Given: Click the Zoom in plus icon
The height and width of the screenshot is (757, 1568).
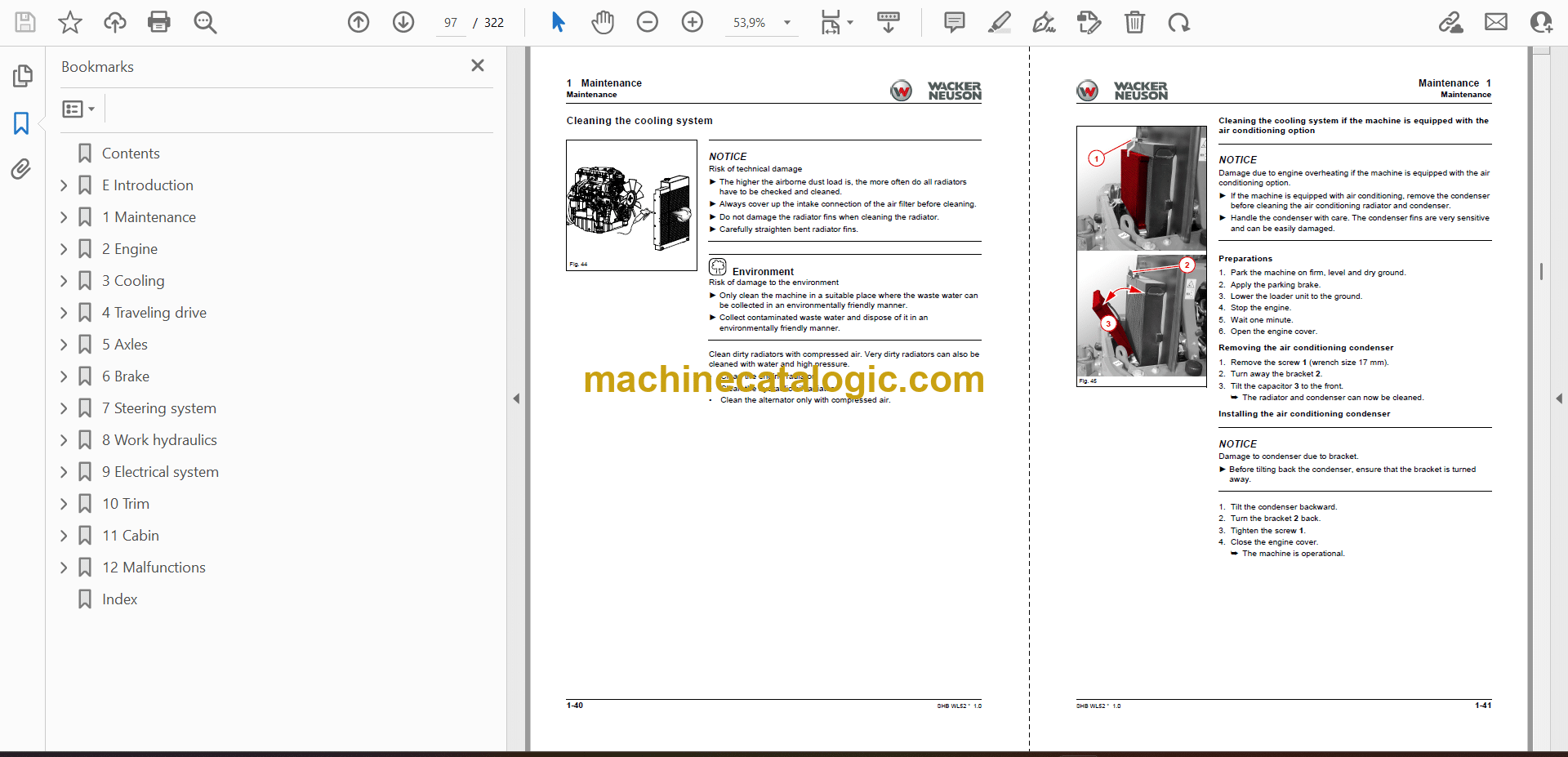Looking at the screenshot, I should point(692,22).
